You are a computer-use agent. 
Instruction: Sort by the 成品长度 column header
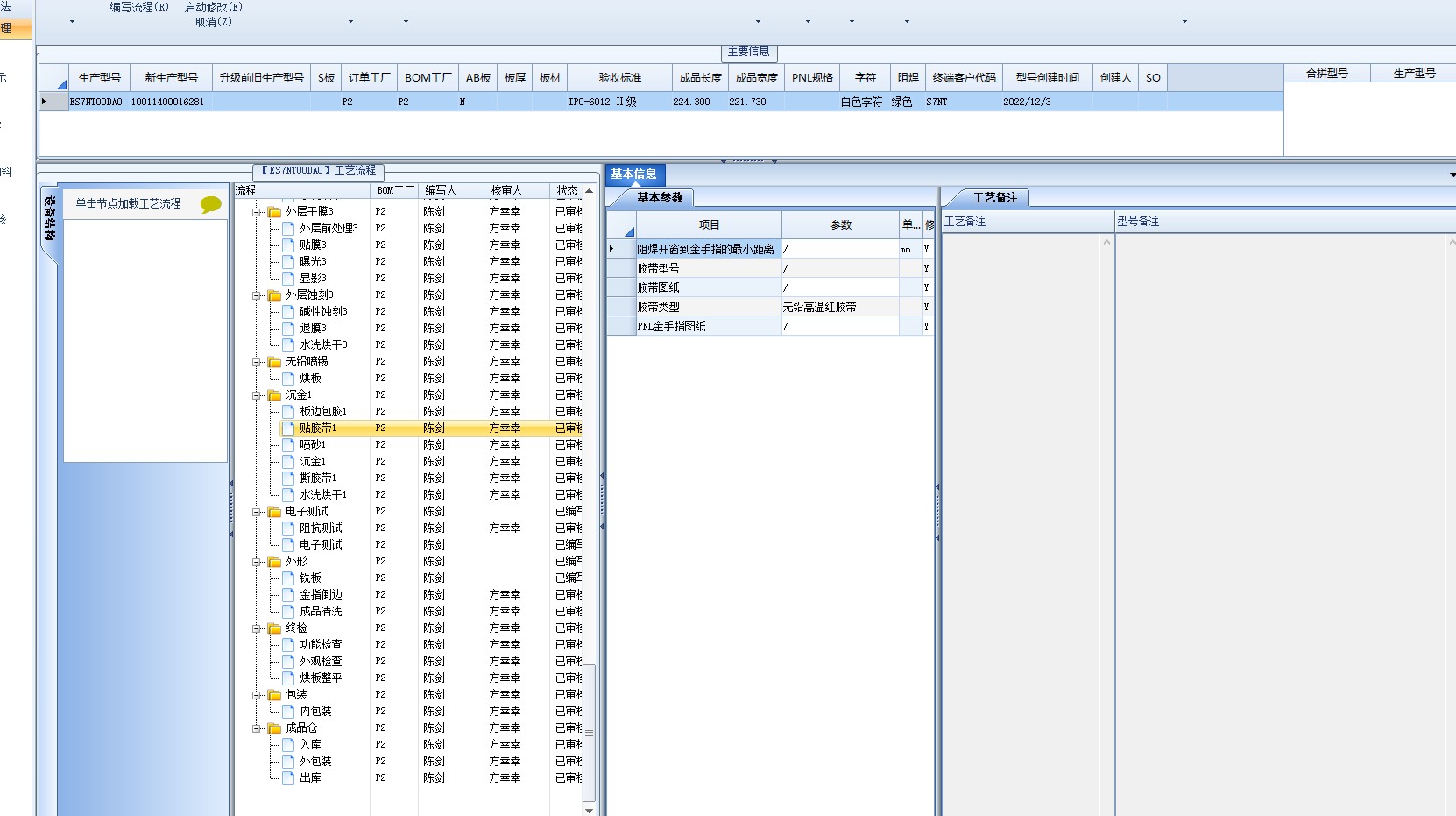(x=701, y=77)
